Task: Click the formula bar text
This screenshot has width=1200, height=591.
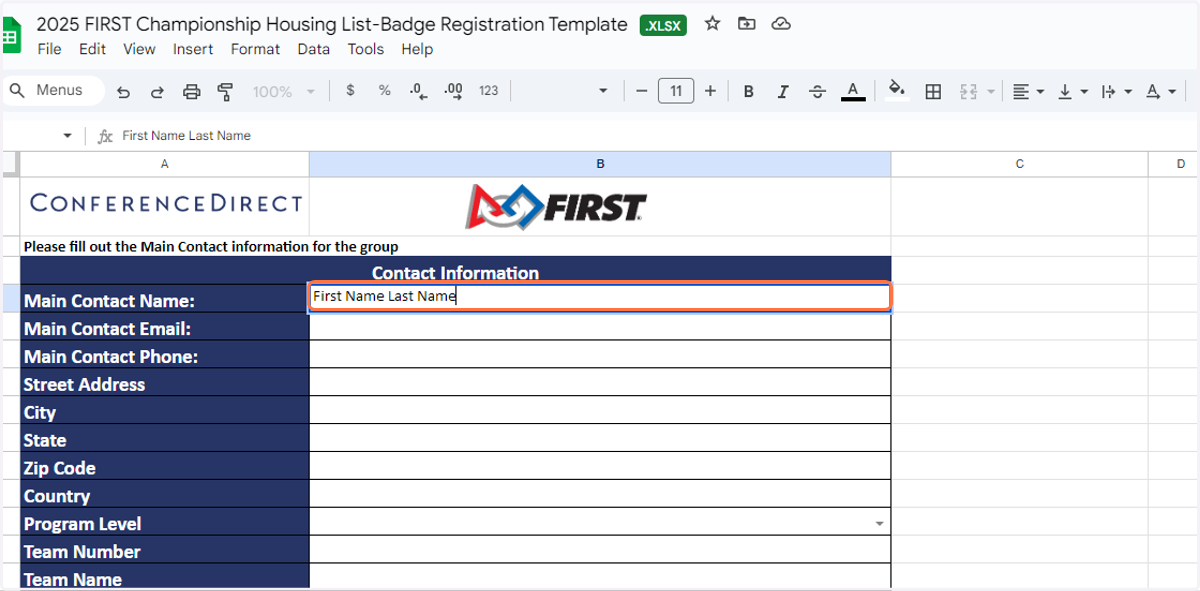Action: click(x=186, y=136)
